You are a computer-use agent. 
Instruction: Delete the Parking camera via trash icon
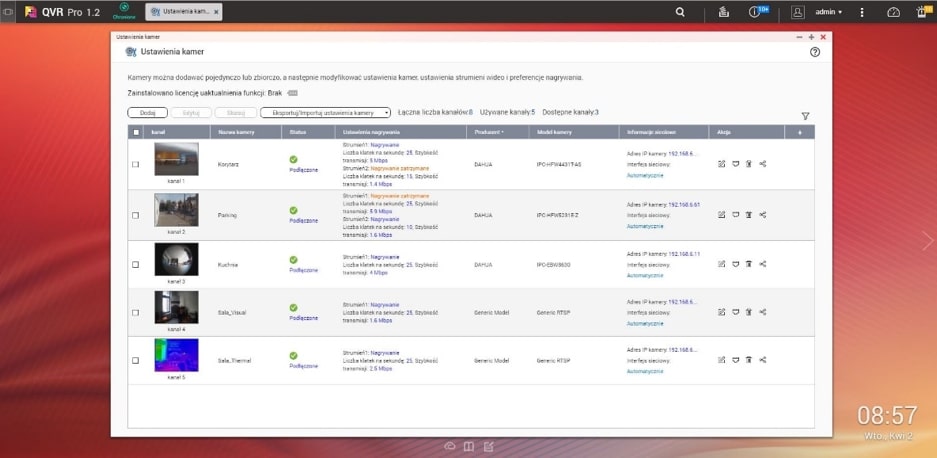coord(749,215)
